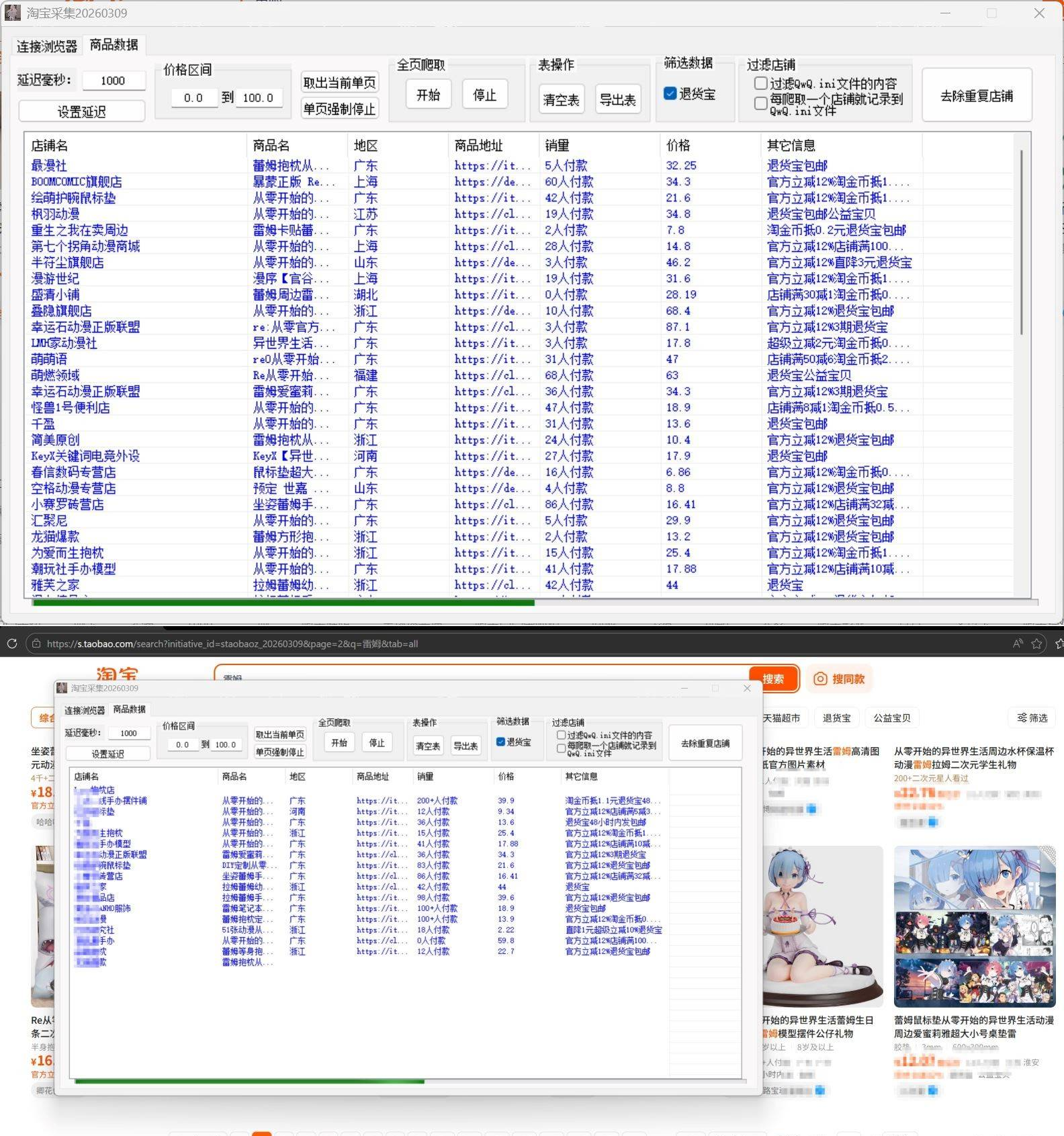The image size is (1064, 1136).
Task: Click the app icon in large window title bar
Action: point(13,13)
